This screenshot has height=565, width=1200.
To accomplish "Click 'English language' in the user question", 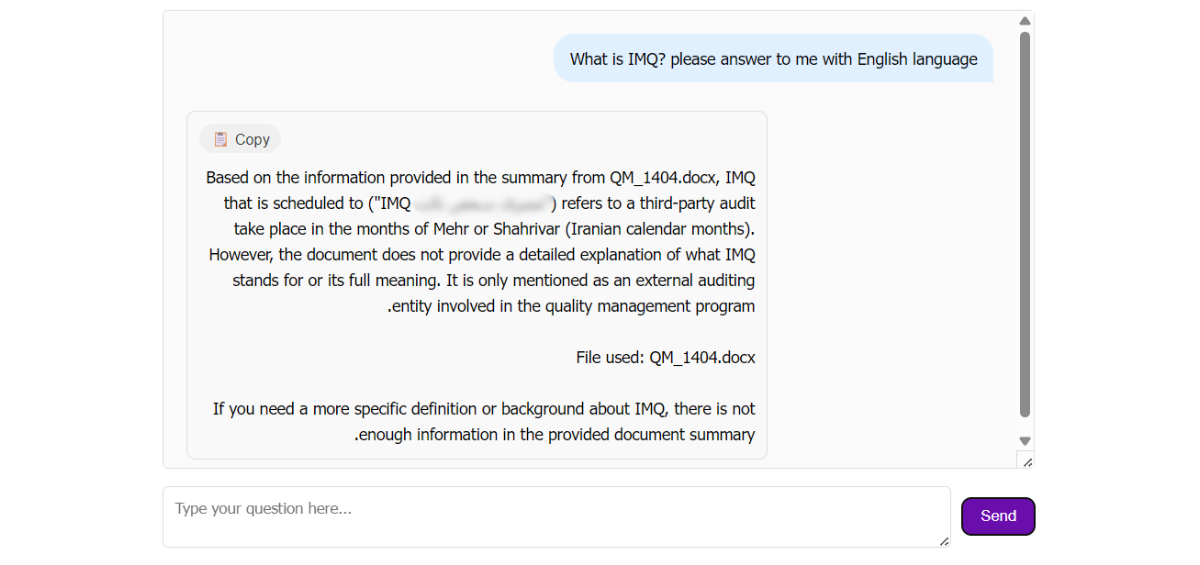I will point(918,59).
